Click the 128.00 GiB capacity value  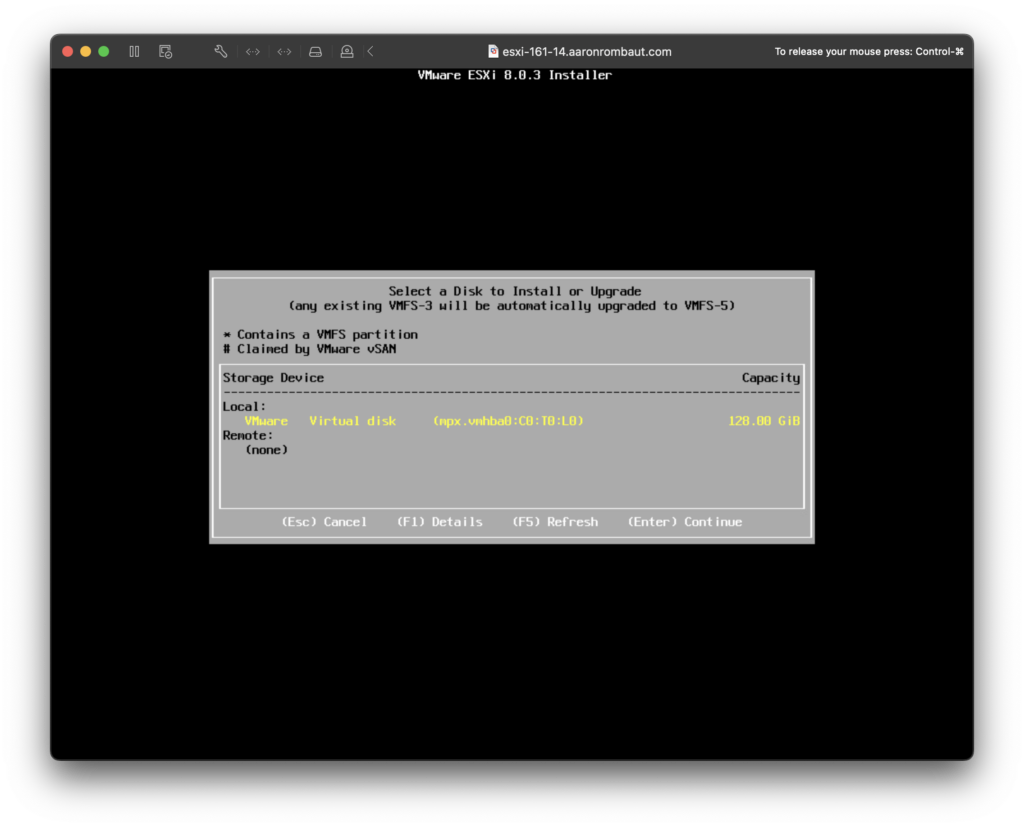[x=764, y=421]
